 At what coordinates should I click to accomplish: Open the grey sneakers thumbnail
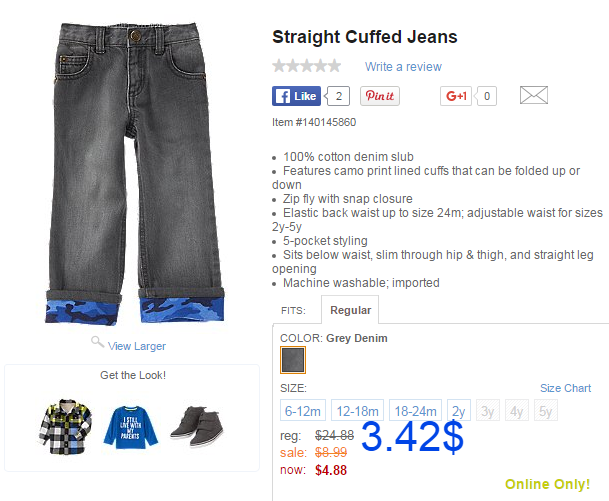tap(197, 426)
